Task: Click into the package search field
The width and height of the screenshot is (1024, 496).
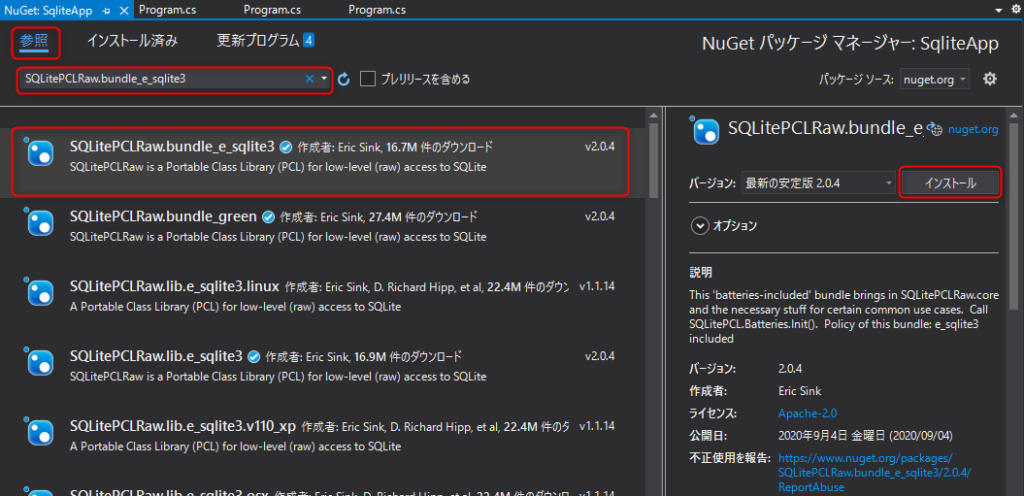Action: (160, 79)
